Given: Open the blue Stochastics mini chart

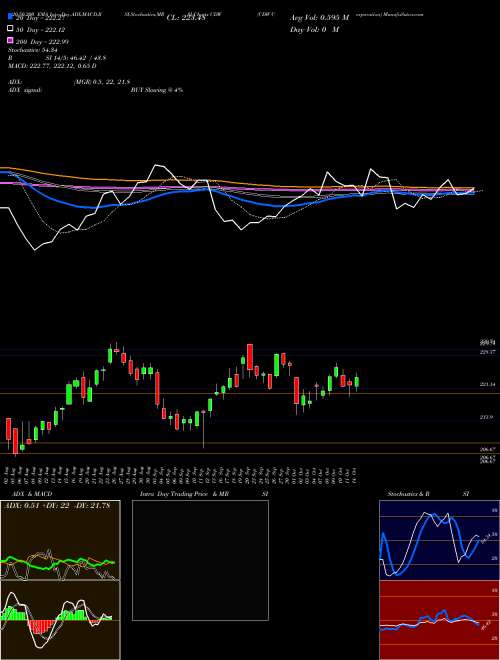Looking at the screenshot, I should 439,540.
